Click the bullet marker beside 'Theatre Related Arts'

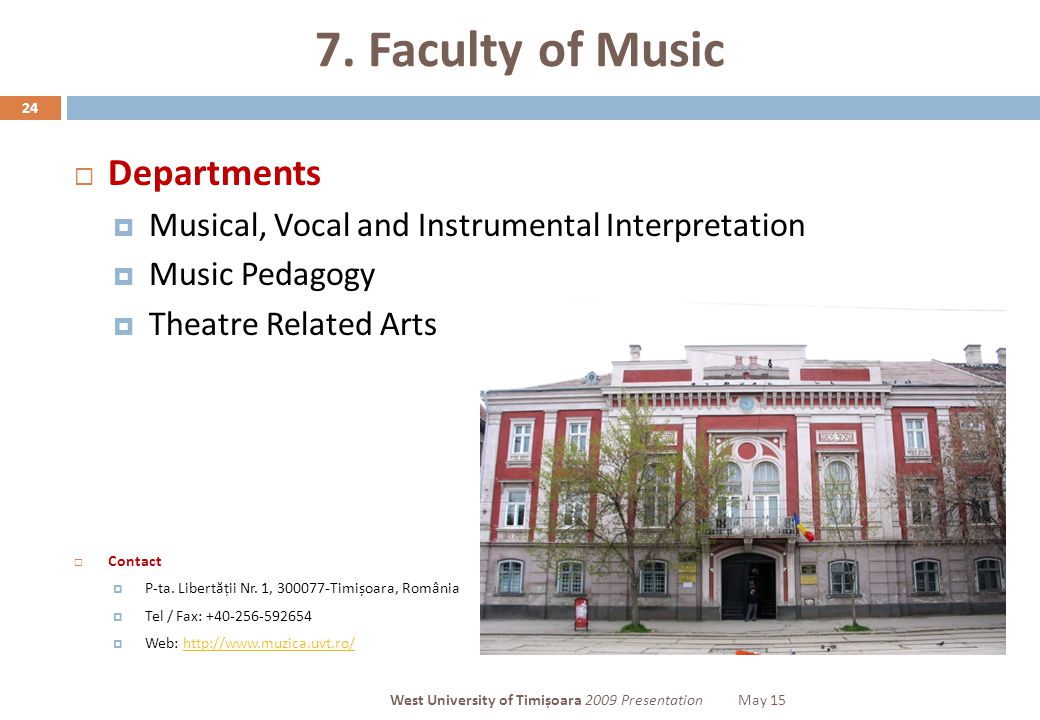click(123, 326)
